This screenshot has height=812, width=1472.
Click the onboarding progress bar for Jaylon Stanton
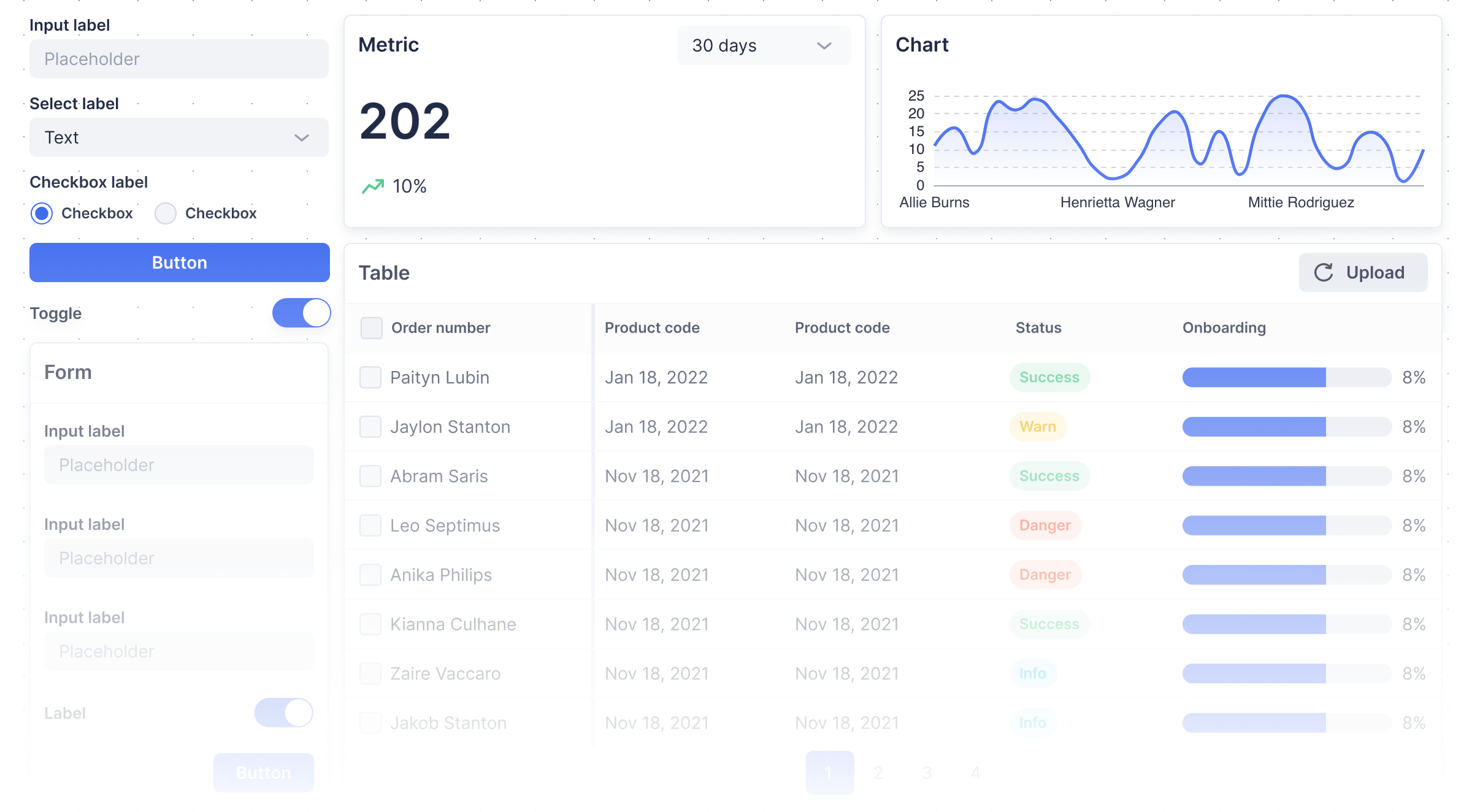click(x=1286, y=426)
